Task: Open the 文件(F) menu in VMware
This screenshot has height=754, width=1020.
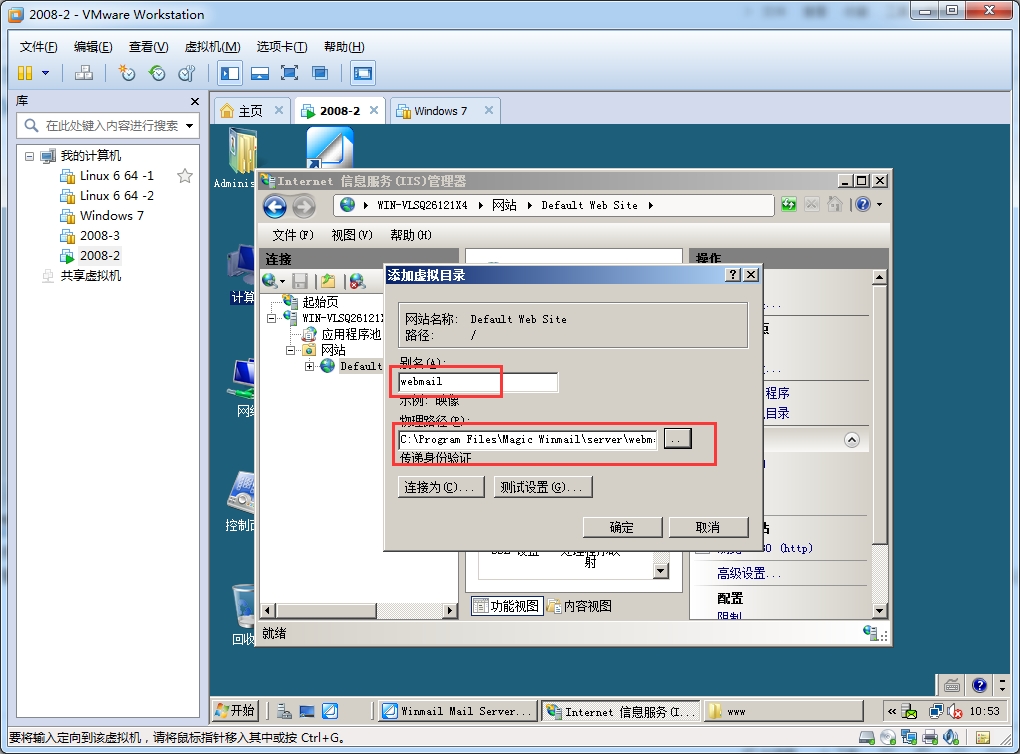Action: (38, 47)
